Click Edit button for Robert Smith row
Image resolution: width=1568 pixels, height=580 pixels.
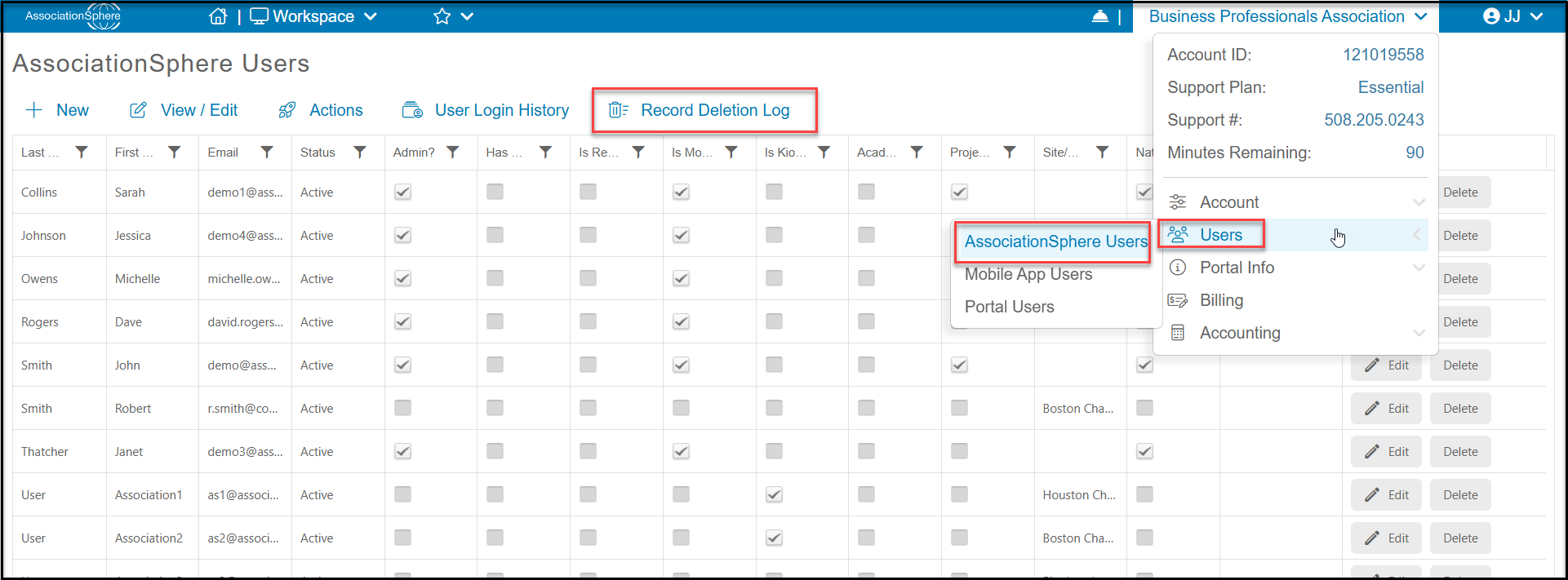tap(1386, 408)
